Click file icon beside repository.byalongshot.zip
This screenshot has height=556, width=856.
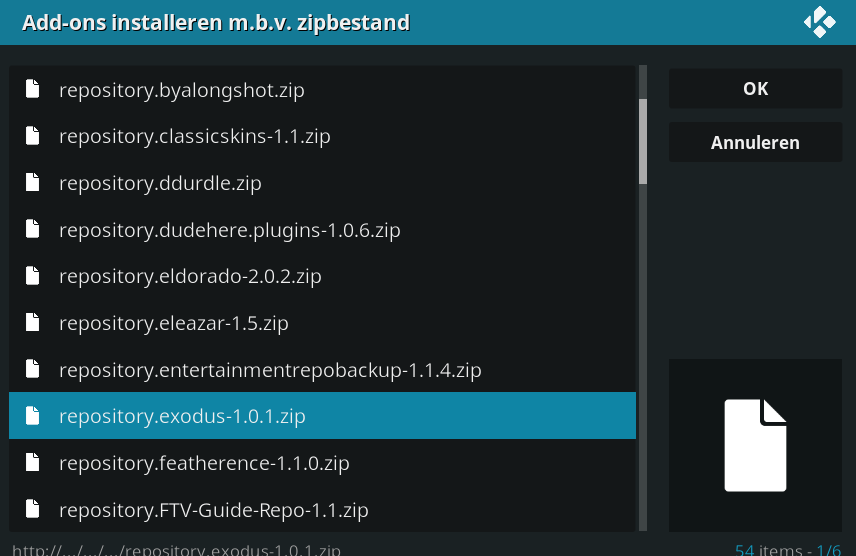pyautogui.click(x=33, y=89)
